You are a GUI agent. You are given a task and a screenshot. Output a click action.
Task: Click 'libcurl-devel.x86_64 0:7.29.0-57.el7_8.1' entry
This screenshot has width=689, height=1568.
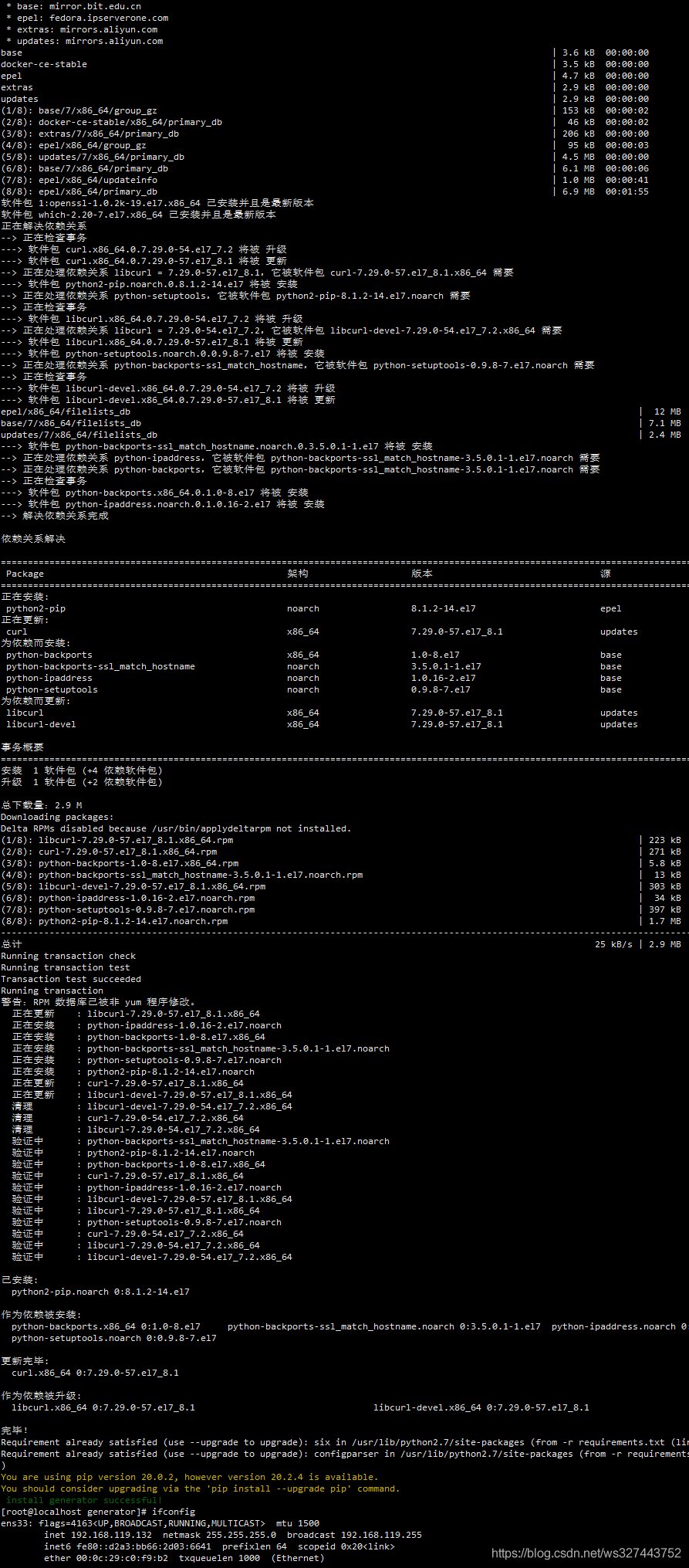tap(481, 1407)
